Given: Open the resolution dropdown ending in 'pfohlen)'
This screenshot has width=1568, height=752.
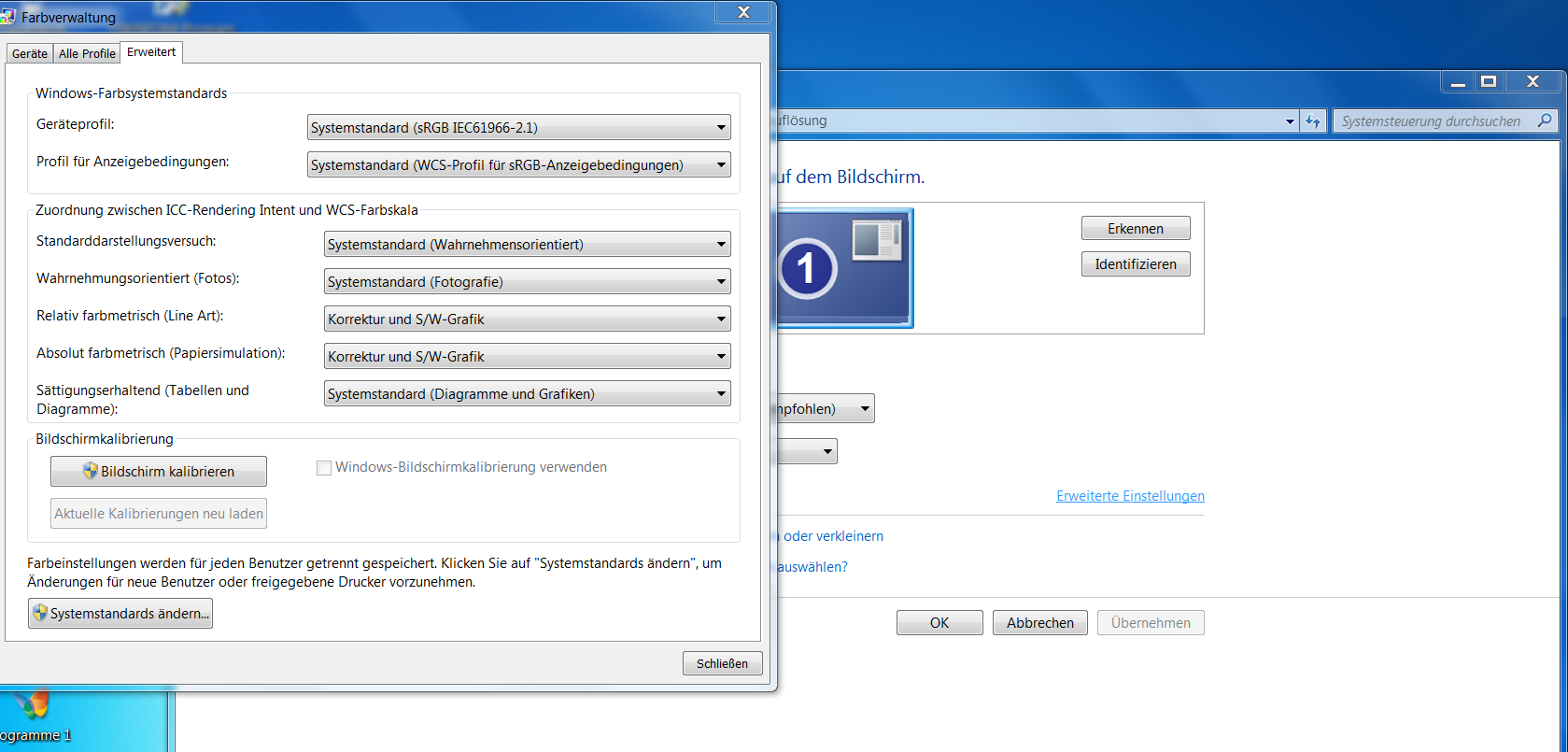Looking at the screenshot, I should tap(826, 408).
